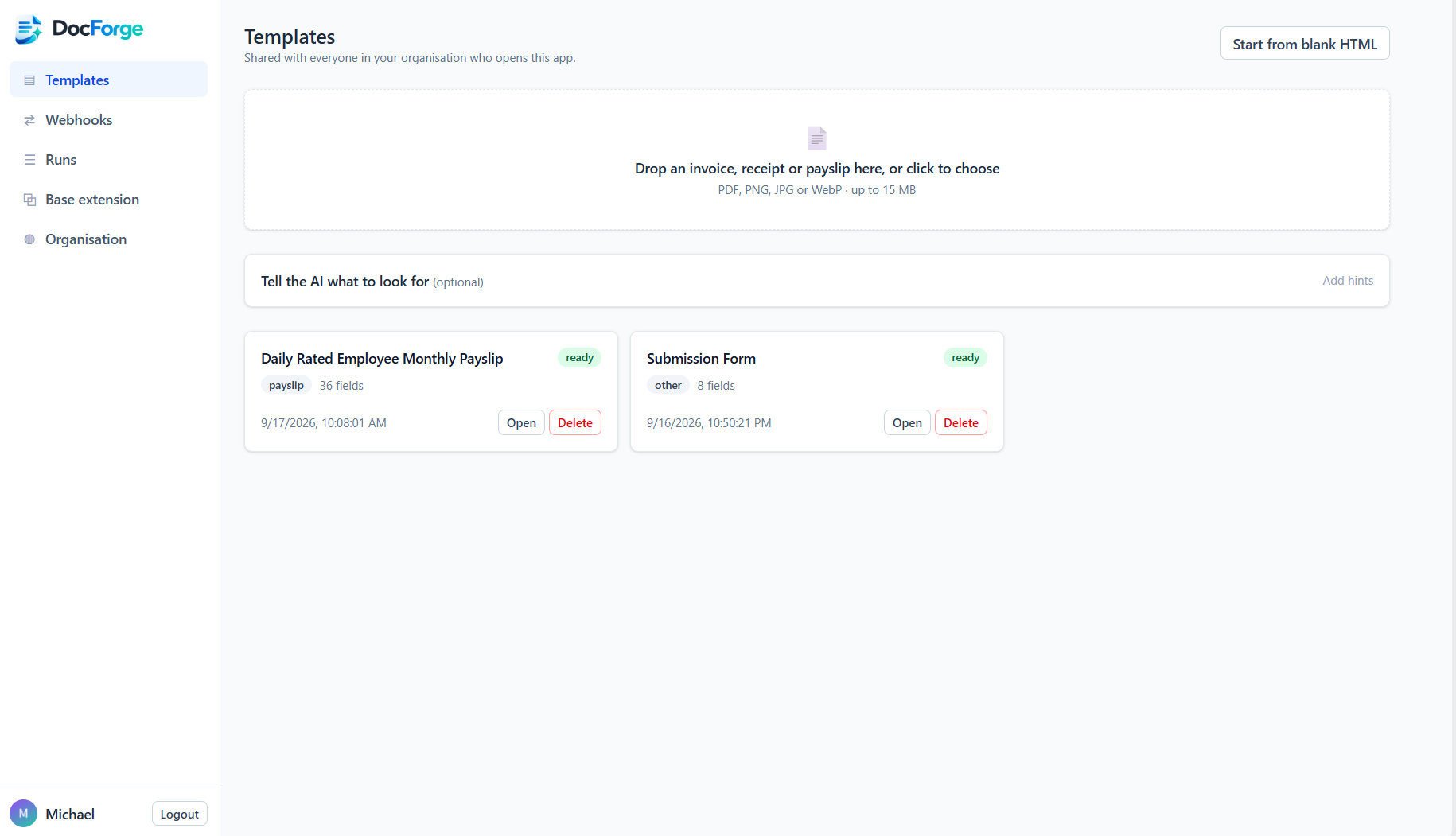Click Michael's avatar circle
The height and width of the screenshot is (836, 1456).
click(23, 813)
